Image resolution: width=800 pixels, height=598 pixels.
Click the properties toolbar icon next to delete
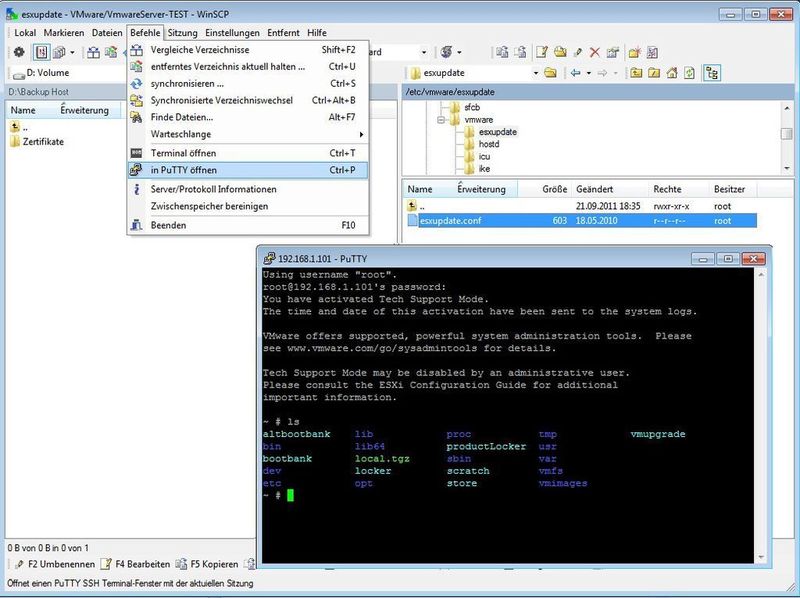coord(613,52)
